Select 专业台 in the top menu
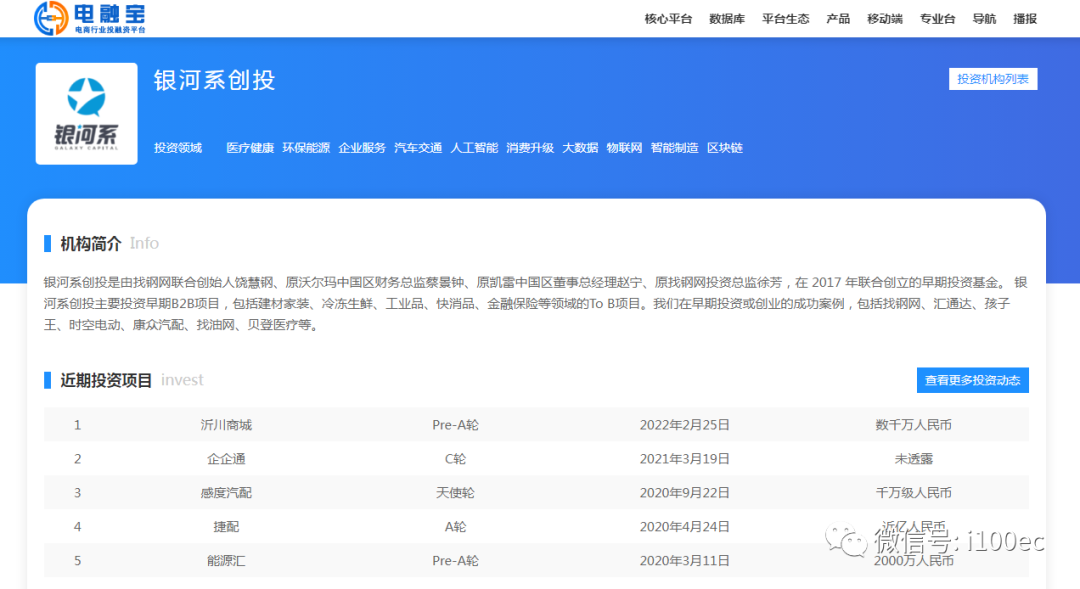This screenshot has height=589, width=1080. point(938,19)
